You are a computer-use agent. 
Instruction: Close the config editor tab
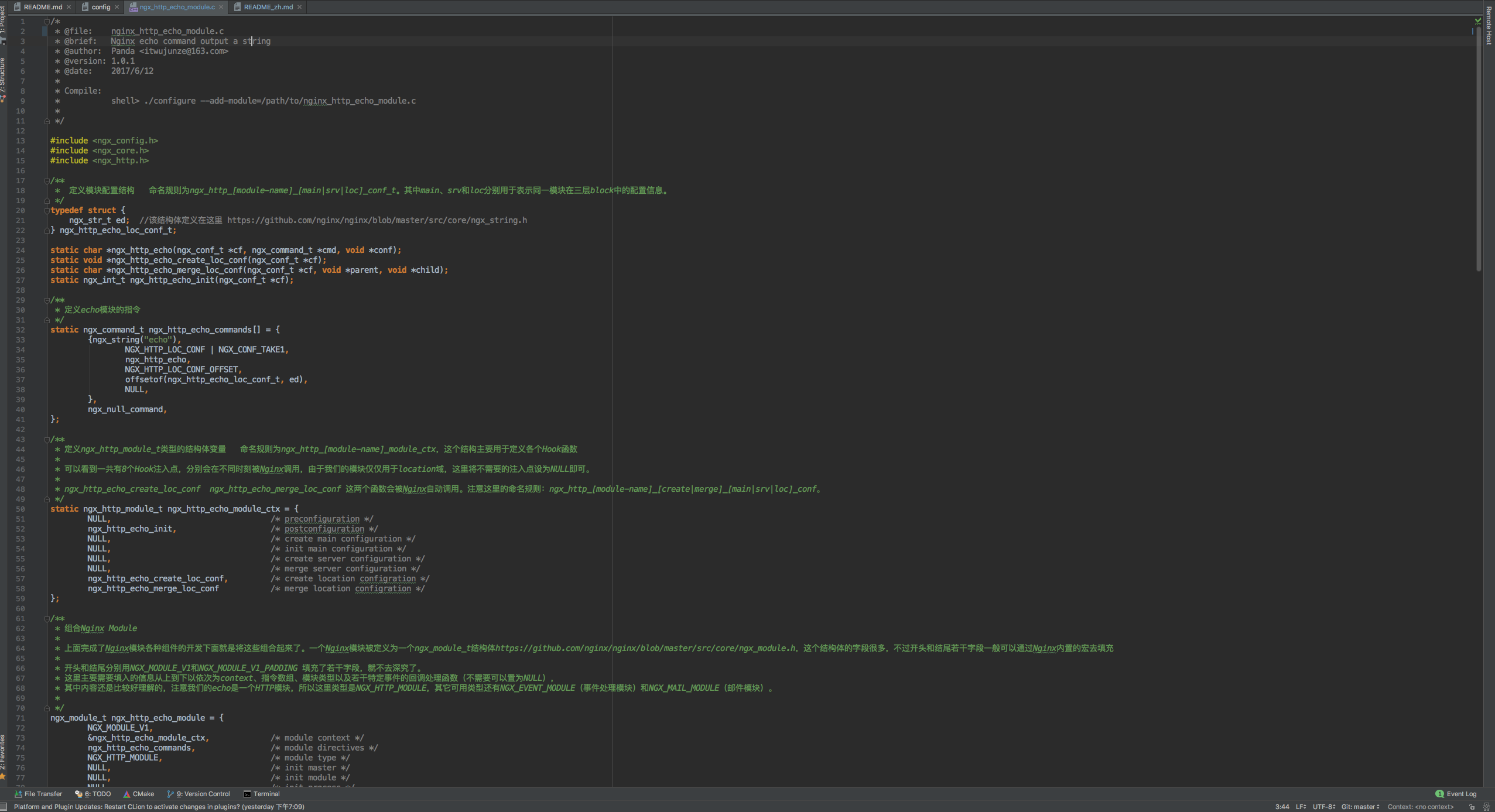pyautogui.click(x=117, y=7)
